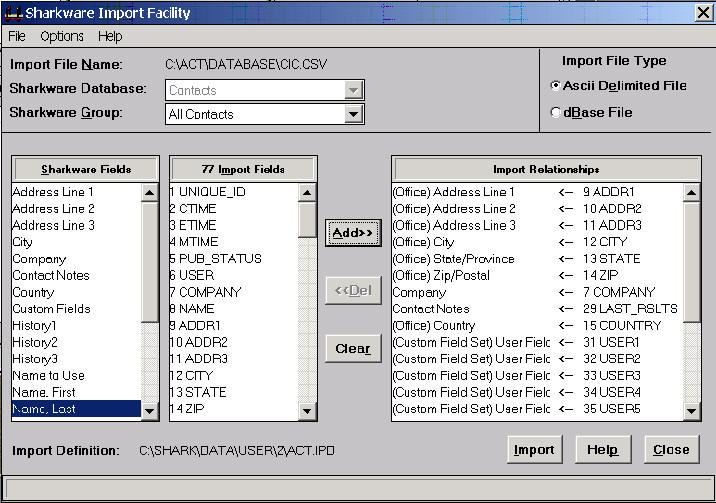The height and width of the screenshot is (503, 716).
Task: Select 2 CTIME import field
Action: coord(234,209)
